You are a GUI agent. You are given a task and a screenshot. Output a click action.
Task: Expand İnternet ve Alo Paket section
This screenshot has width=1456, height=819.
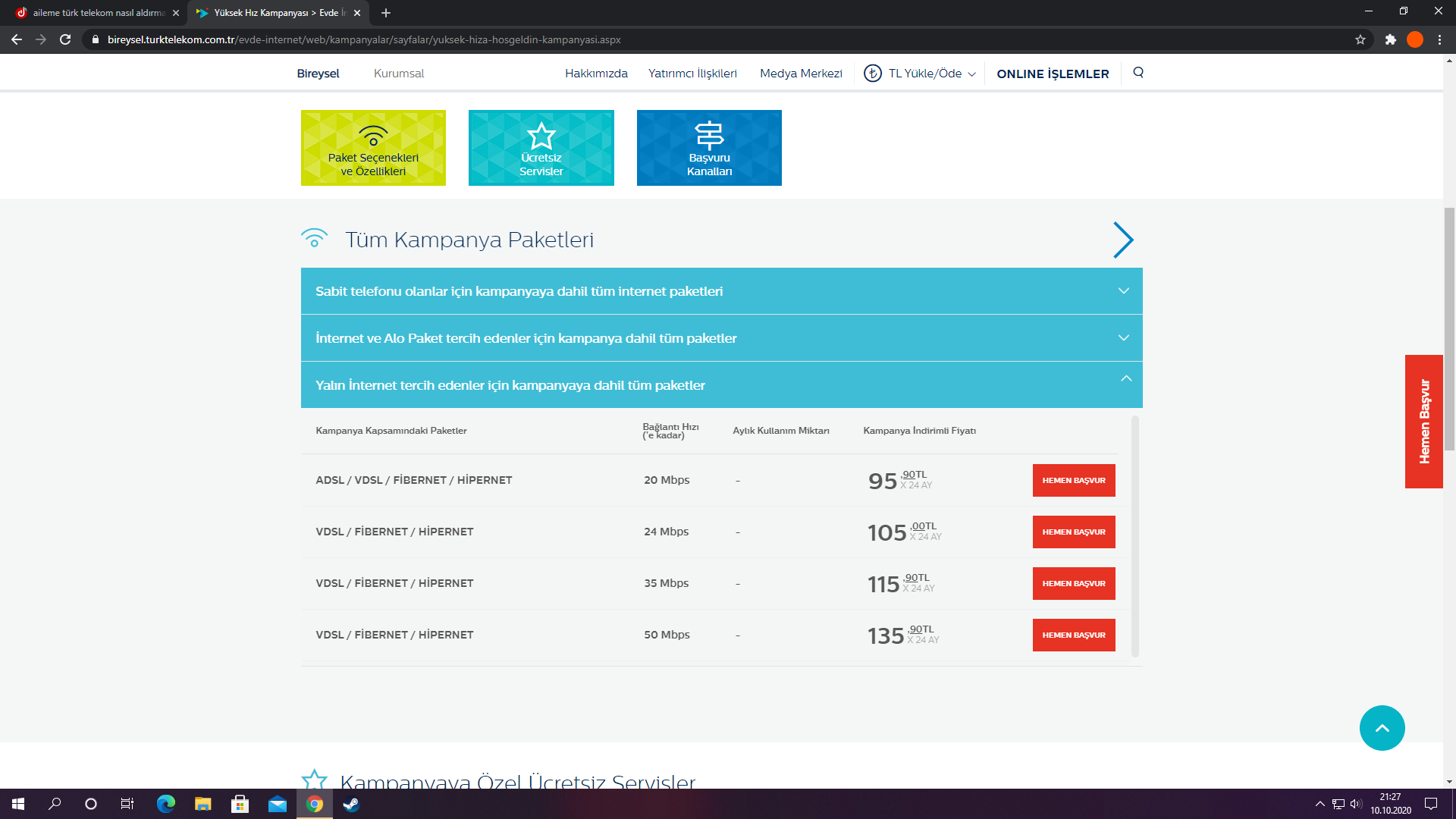[x=721, y=338]
